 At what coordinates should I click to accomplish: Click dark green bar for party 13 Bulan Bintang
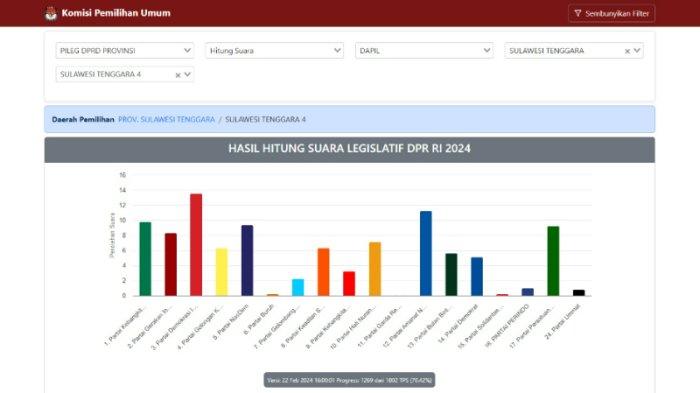(451, 275)
